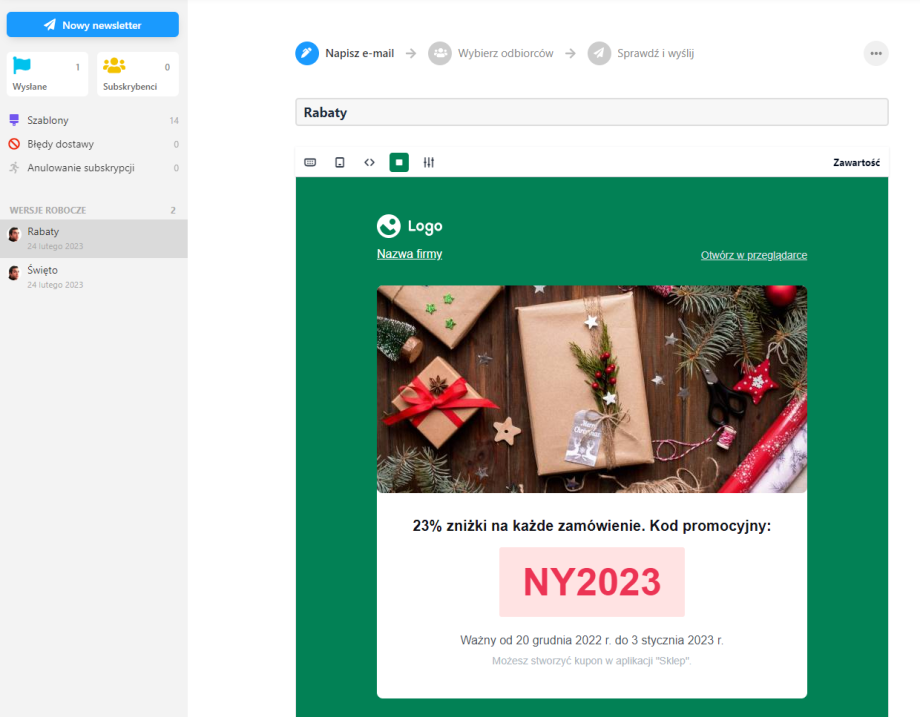Open Błędy dostawy in the sidebar
Screen dimensions: 920x717
pos(60,144)
